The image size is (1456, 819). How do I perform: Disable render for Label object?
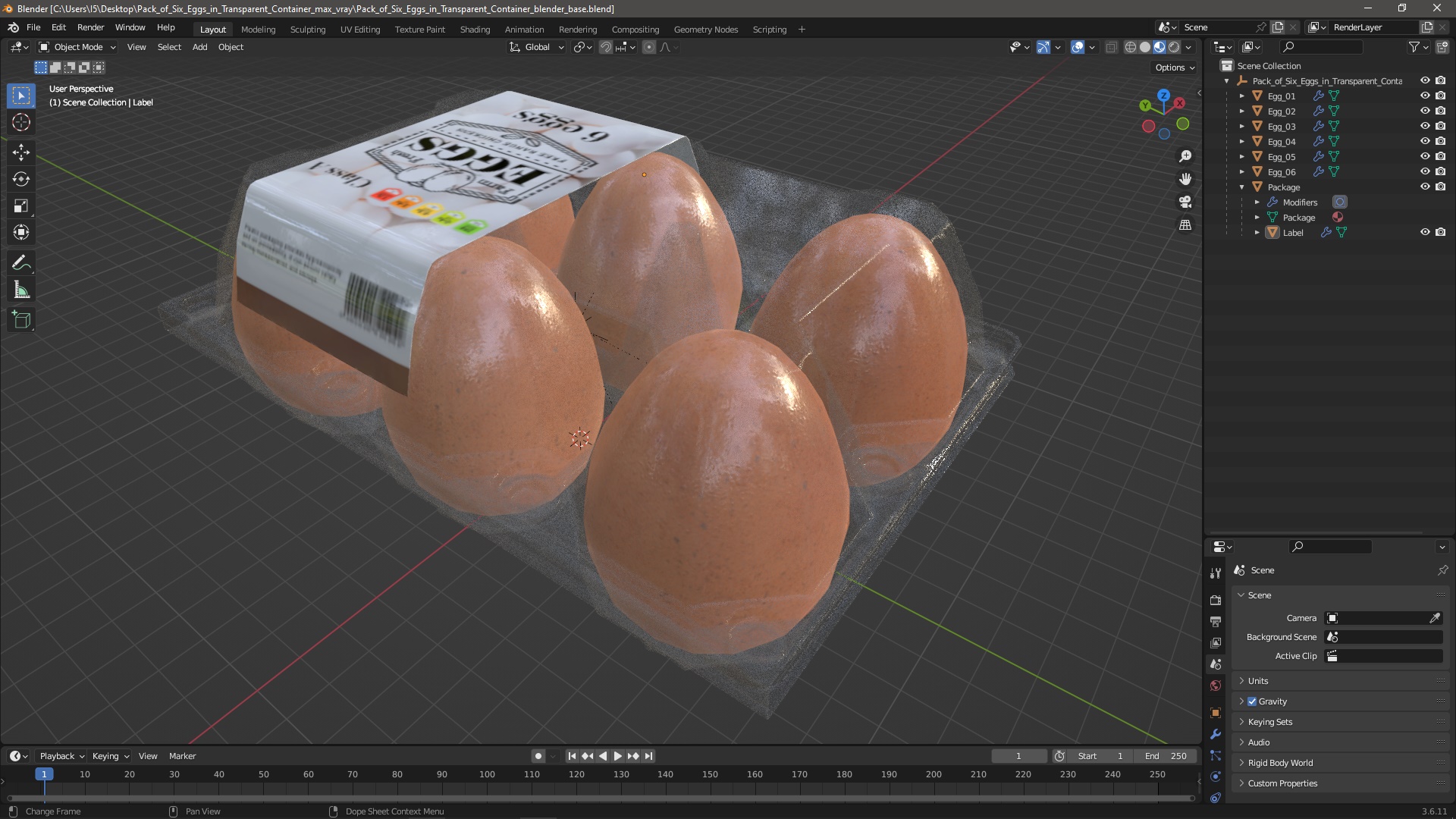[x=1441, y=233]
